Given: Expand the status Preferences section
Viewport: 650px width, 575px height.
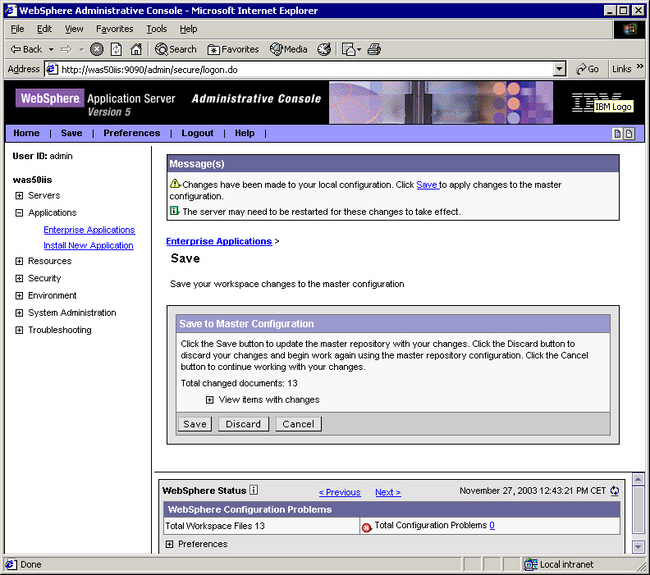Looking at the screenshot, I should point(169,544).
